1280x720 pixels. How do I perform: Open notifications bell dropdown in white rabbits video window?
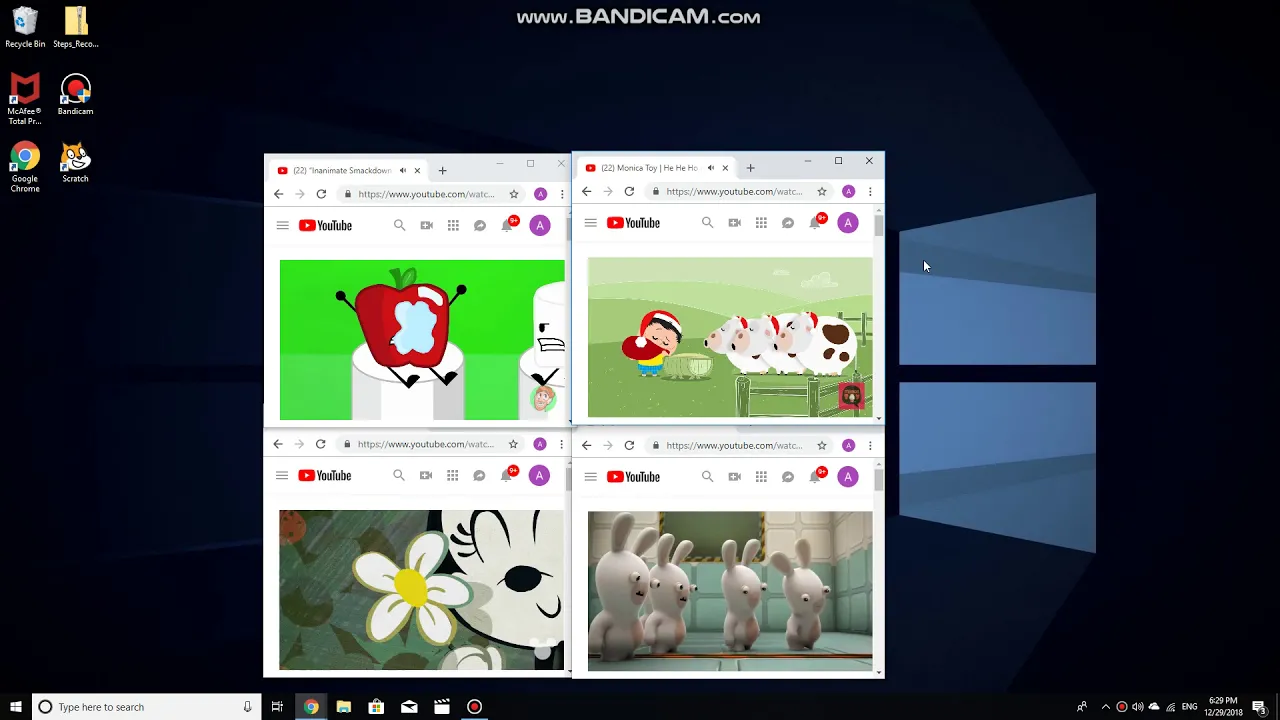(816, 477)
